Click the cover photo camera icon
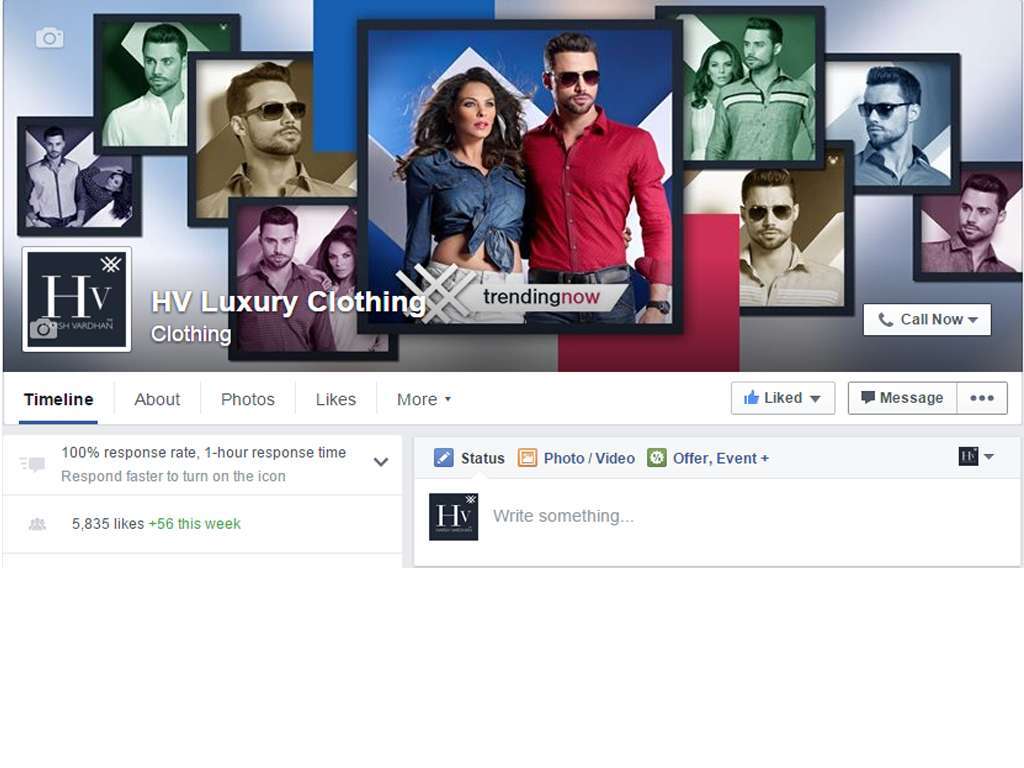The width and height of the screenshot is (1024, 768). (x=49, y=38)
